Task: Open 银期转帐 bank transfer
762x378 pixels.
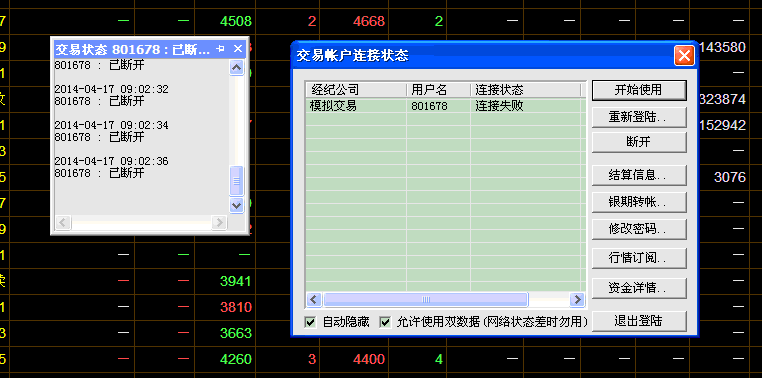Action: point(639,202)
